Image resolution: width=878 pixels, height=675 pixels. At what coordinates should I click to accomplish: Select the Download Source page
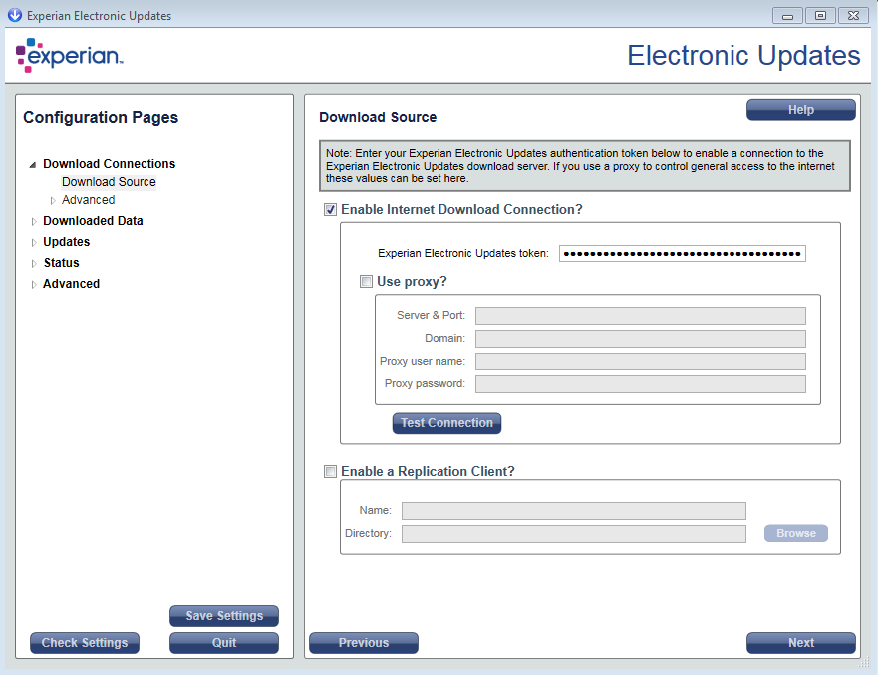click(108, 182)
